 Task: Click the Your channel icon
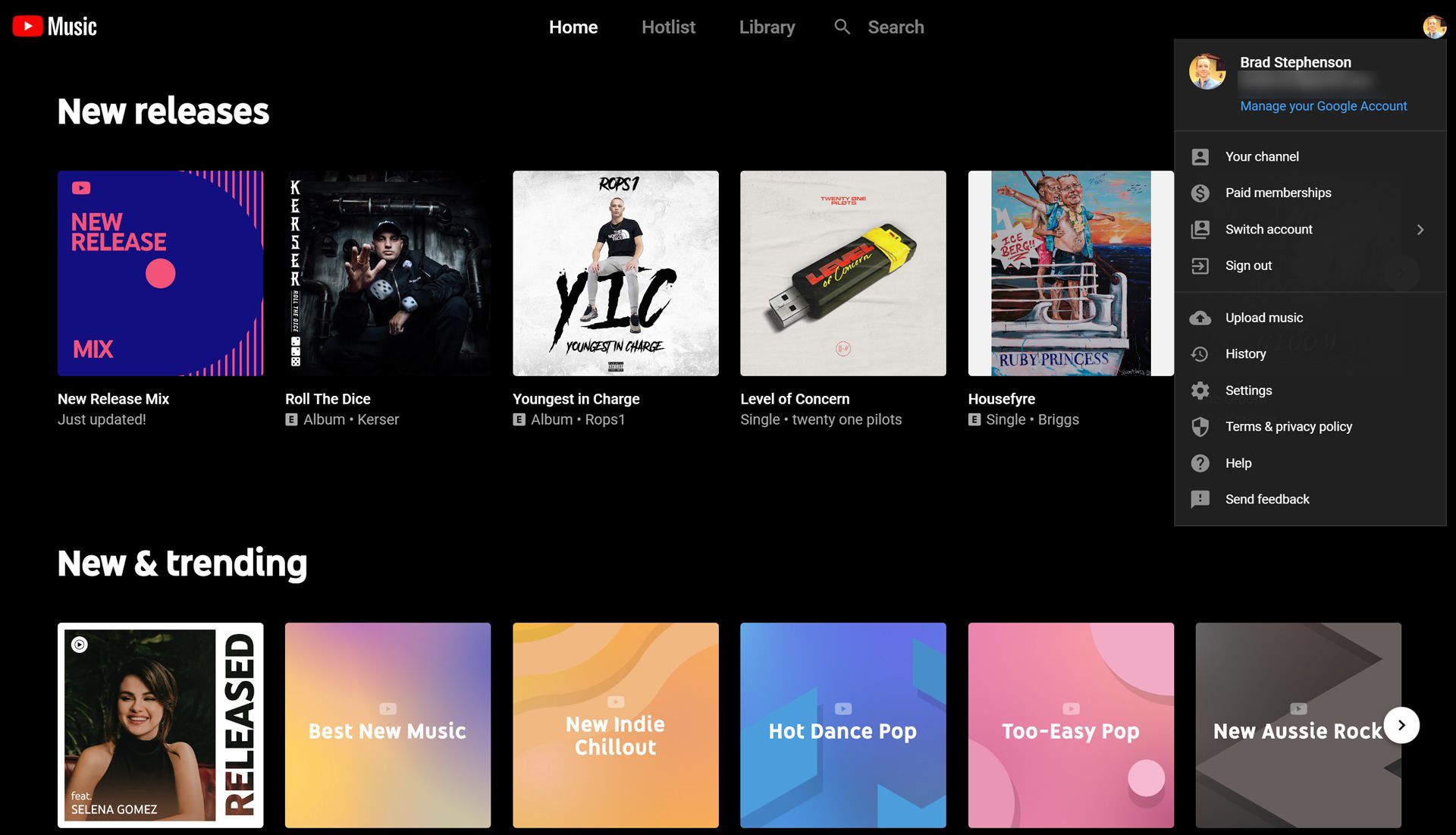tap(1199, 156)
